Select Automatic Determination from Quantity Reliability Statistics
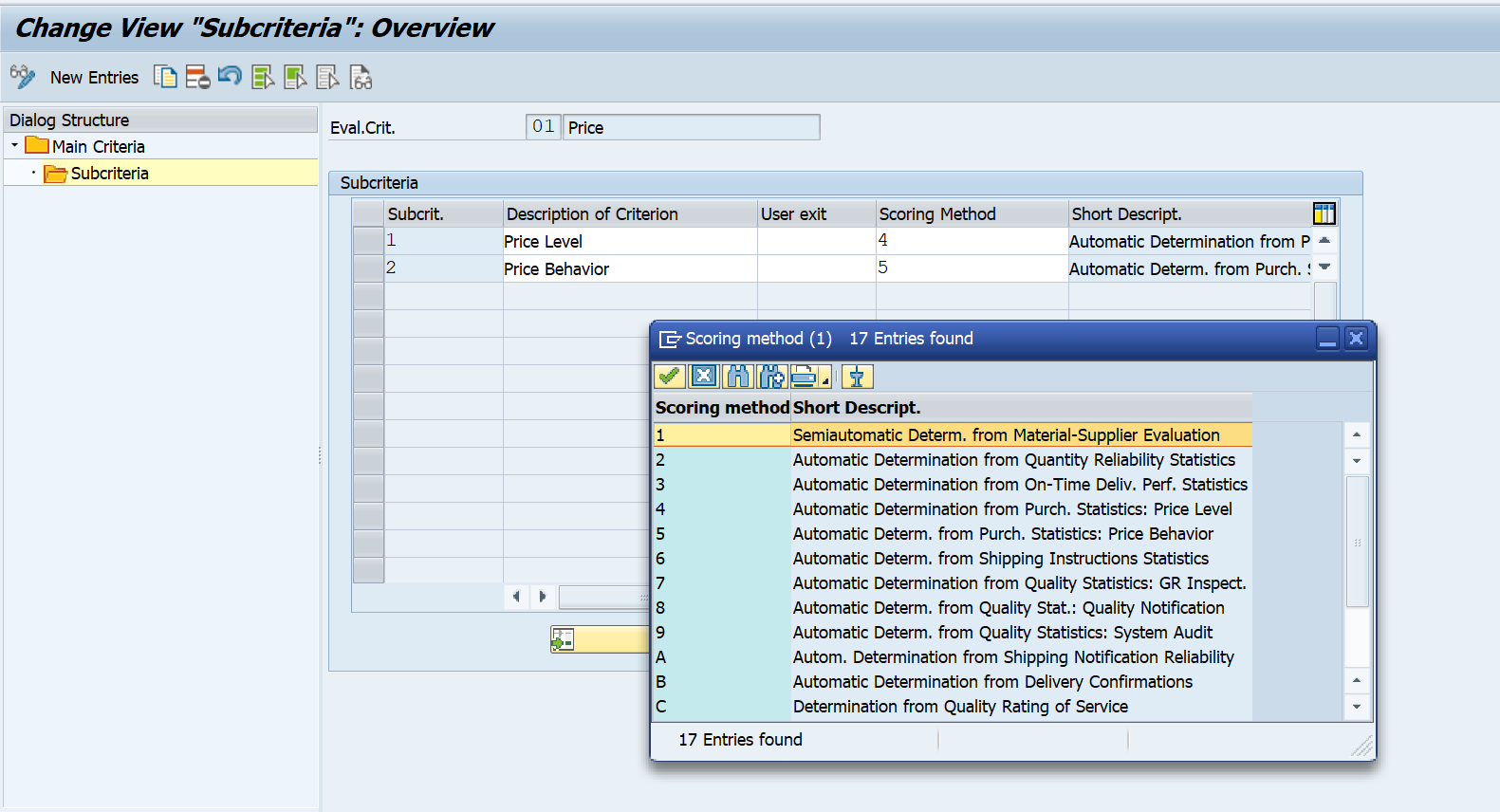This screenshot has height=812, width=1500. [1014, 460]
